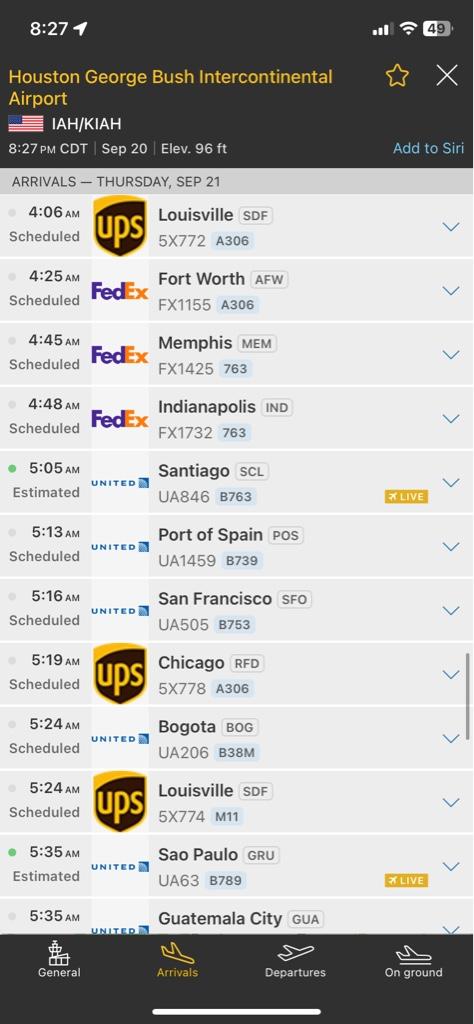Expand the San Francisco UA505 chevron

click(x=450, y=611)
